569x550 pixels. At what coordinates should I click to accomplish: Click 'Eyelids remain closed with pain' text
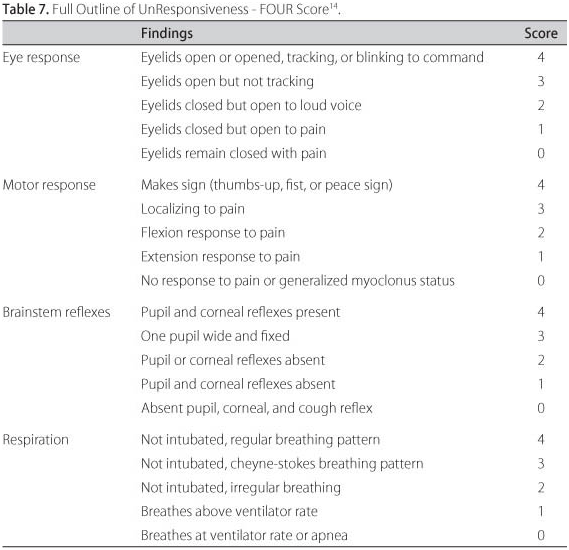[x=234, y=153]
